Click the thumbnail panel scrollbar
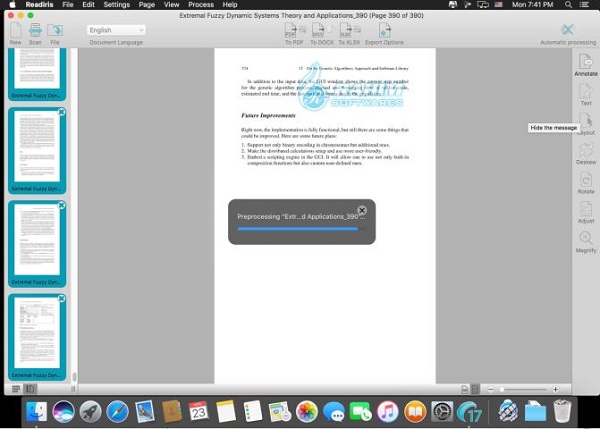This screenshot has width=600, height=429. point(74,377)
